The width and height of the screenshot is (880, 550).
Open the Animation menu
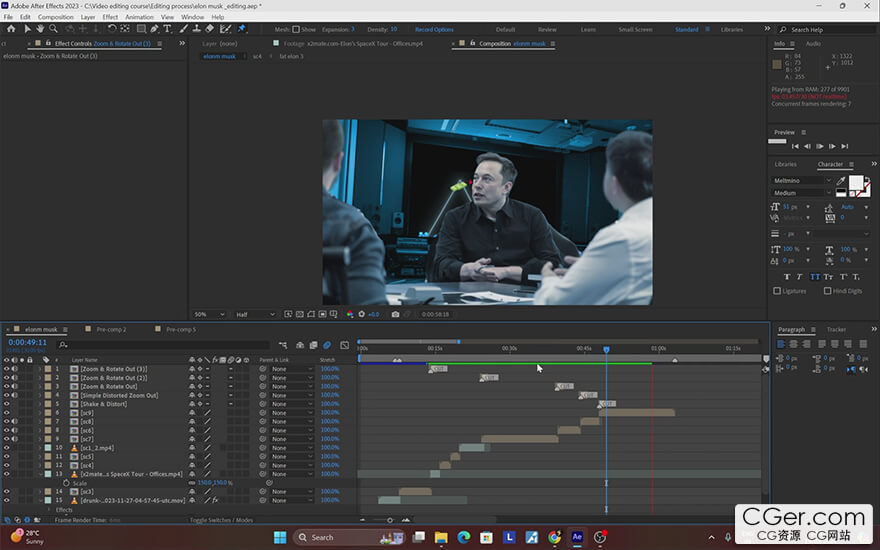(139, 17)
